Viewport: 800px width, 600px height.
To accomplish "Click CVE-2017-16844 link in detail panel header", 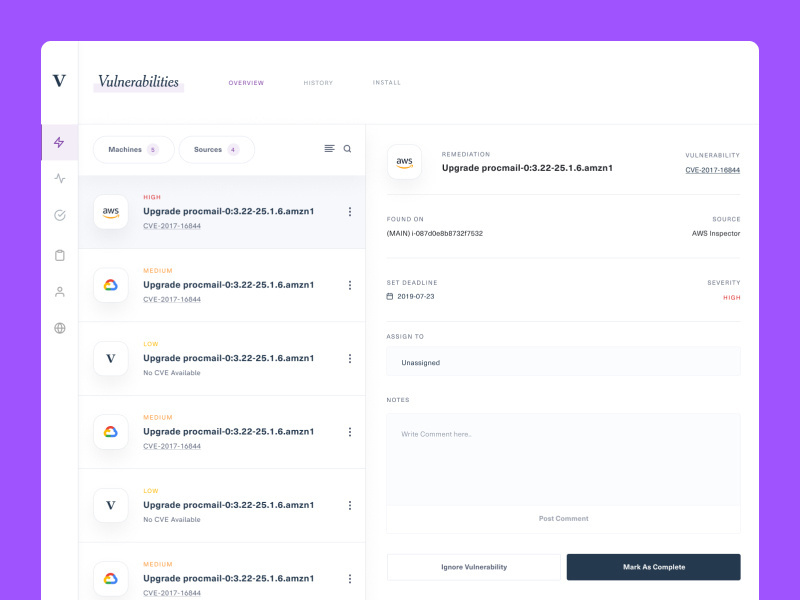I will [x=712, y=170].
